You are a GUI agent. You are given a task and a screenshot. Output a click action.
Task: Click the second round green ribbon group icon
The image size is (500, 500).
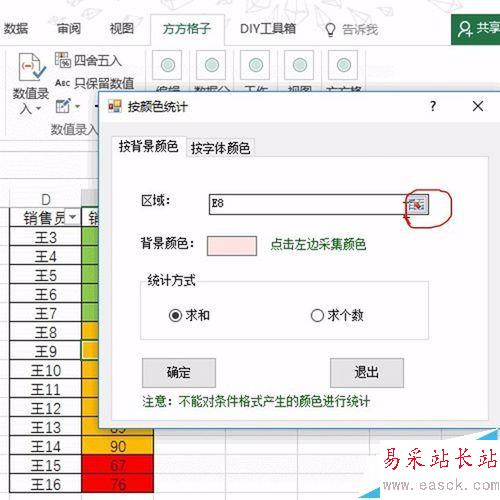212,65
